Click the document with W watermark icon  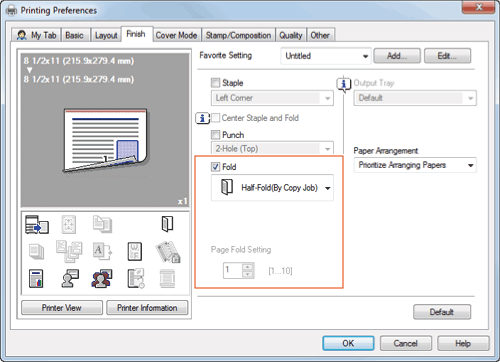135,251
